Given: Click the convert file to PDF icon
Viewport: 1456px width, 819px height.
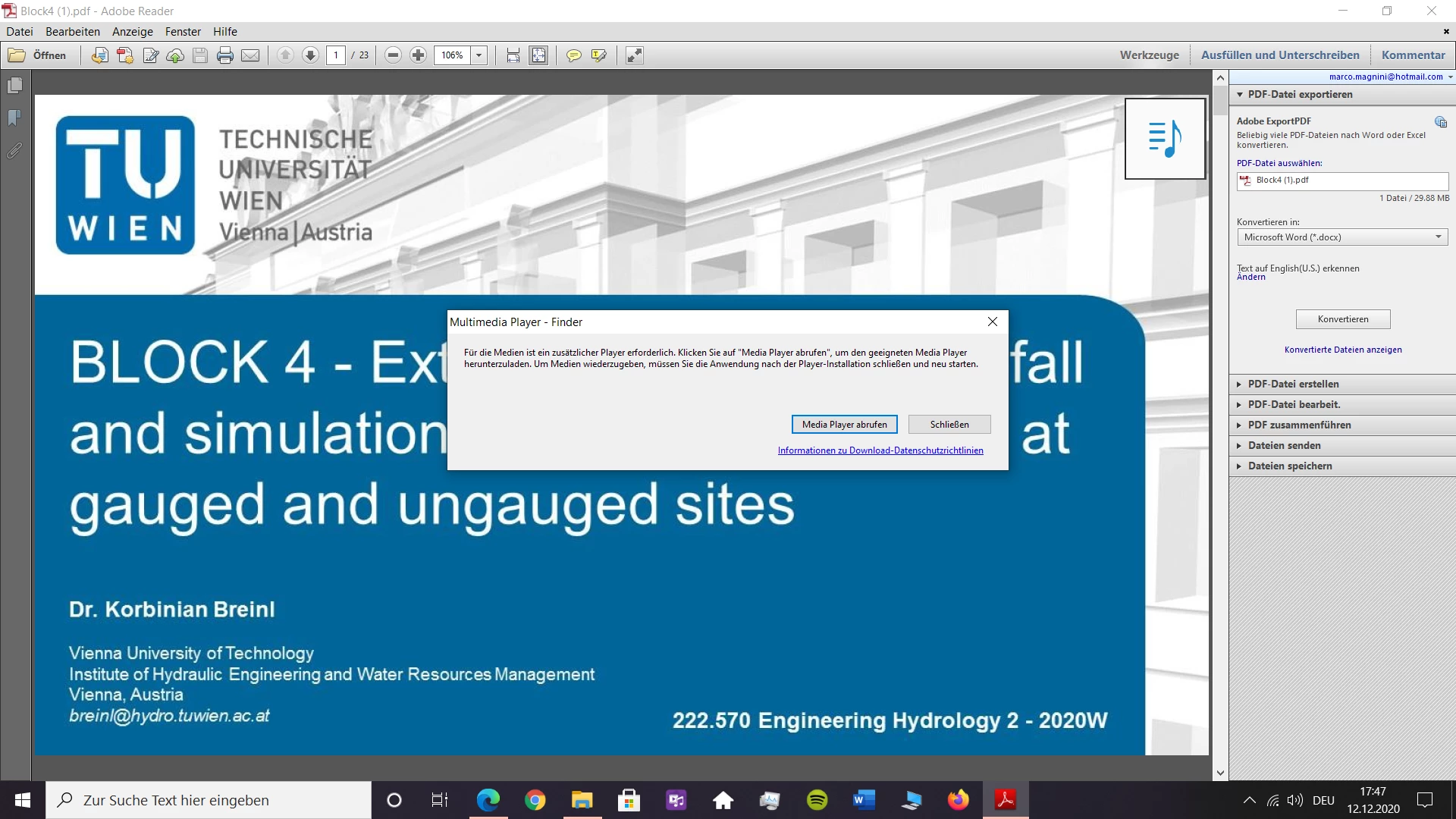Looking at the screenshot, I should tap(99, 55).
